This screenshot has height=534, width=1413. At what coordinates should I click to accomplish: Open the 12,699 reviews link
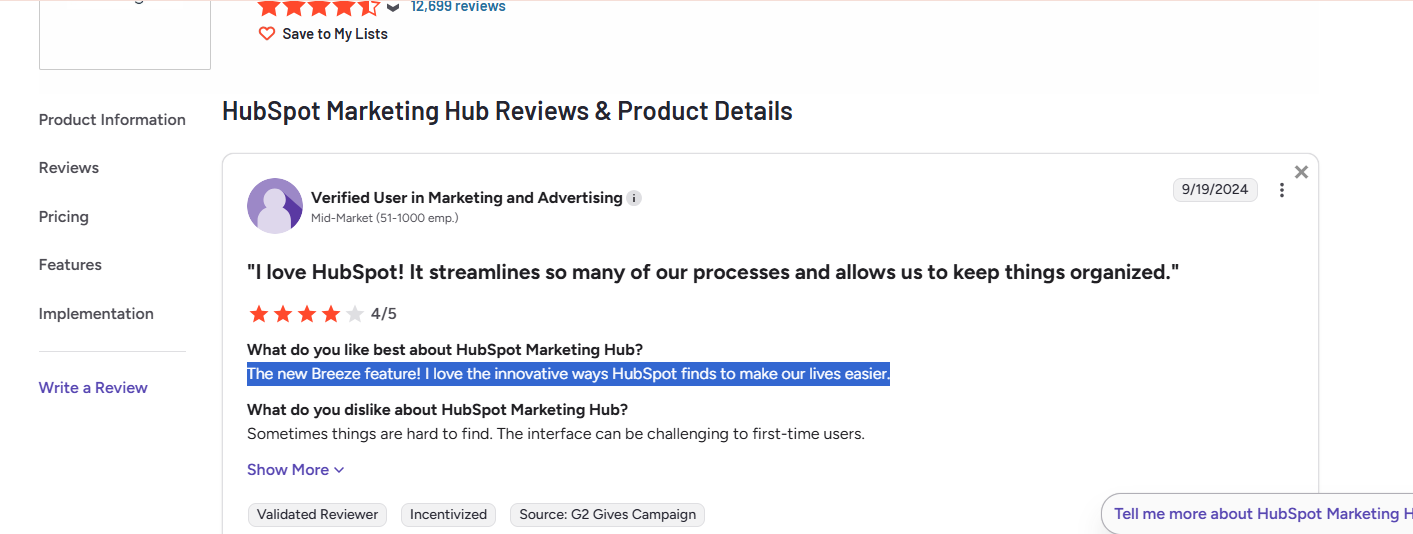(458, 7)
